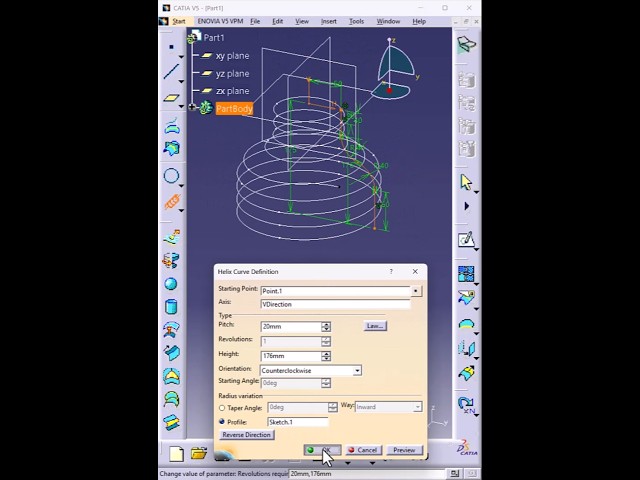Activate the Select arrow tool
This screenshot has height=480, width=640.
click(466, 182)
